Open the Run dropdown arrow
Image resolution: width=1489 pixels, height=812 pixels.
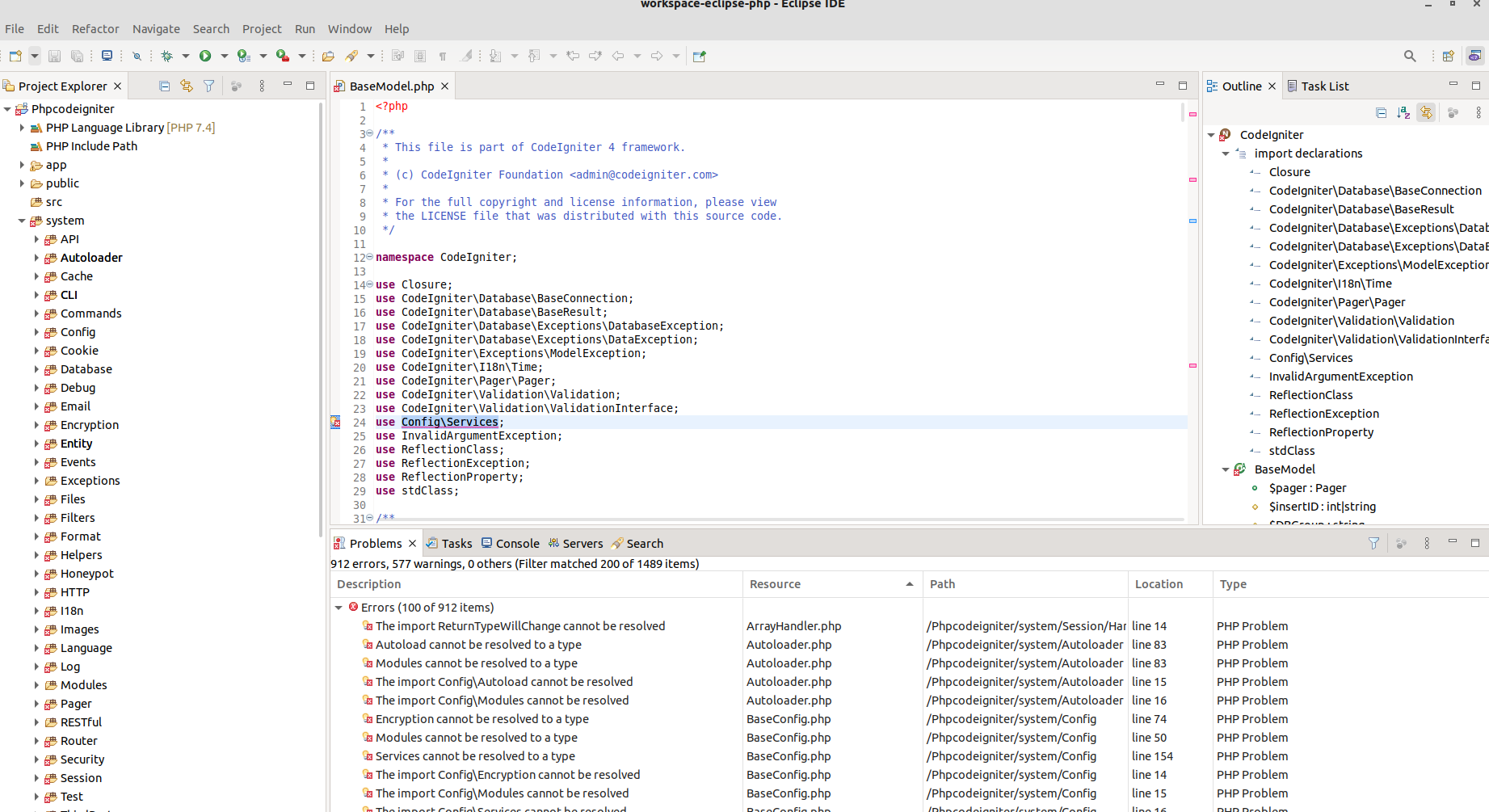point(224,56)
